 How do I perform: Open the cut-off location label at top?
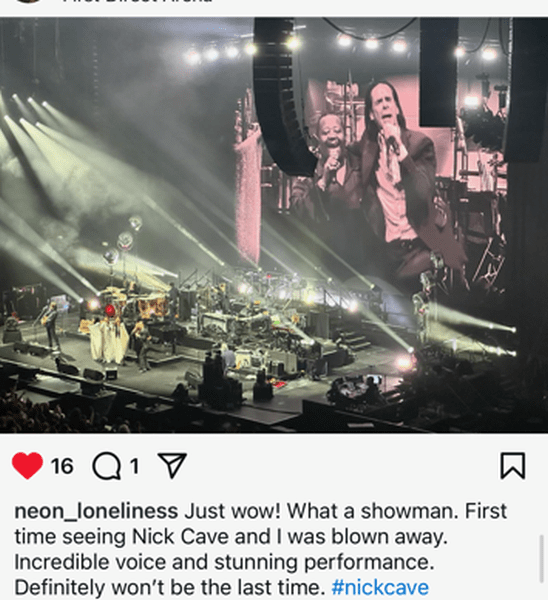pos(138,2)
